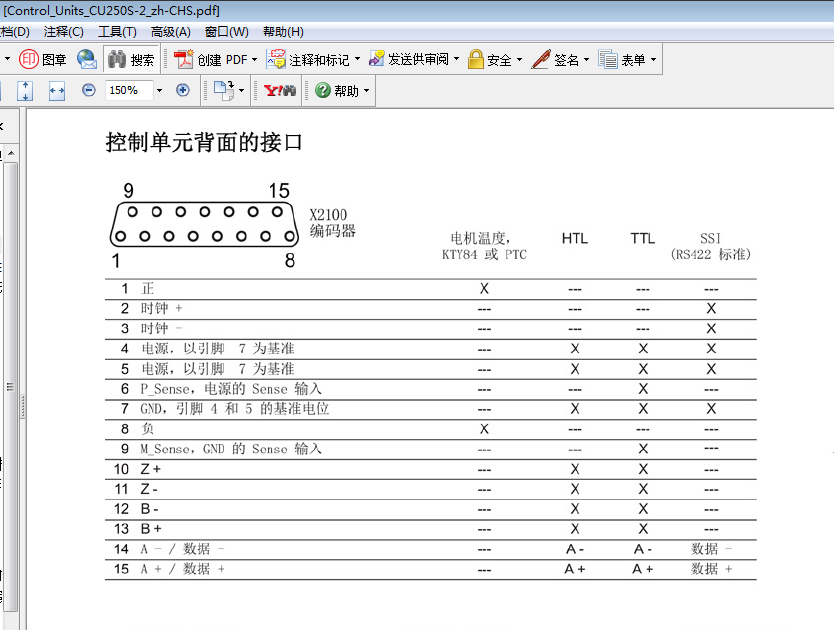Click the Rotate page view icon
The height and width of the screenshot is (630, 834).
pyautogui.click(x=224, y=90)
